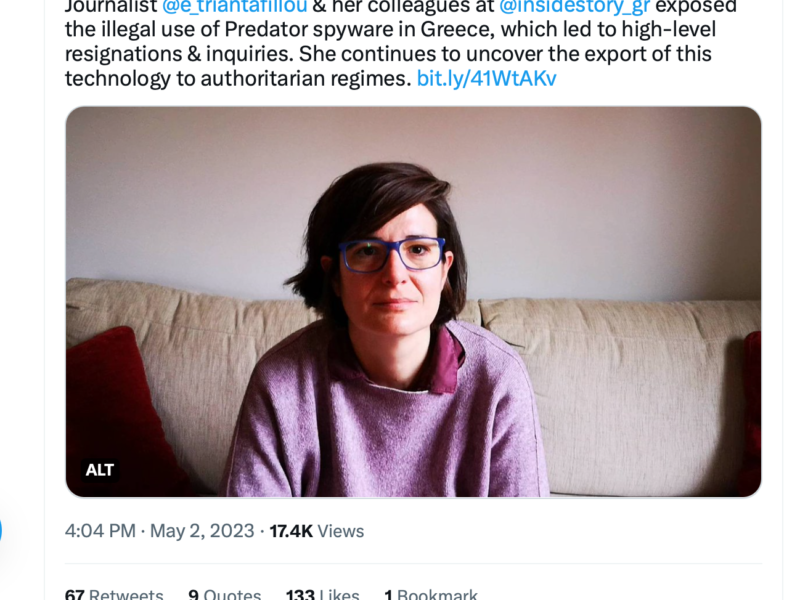Show the ALT image description badge
This screenshot has height=600, width=800.
point(100,469)
